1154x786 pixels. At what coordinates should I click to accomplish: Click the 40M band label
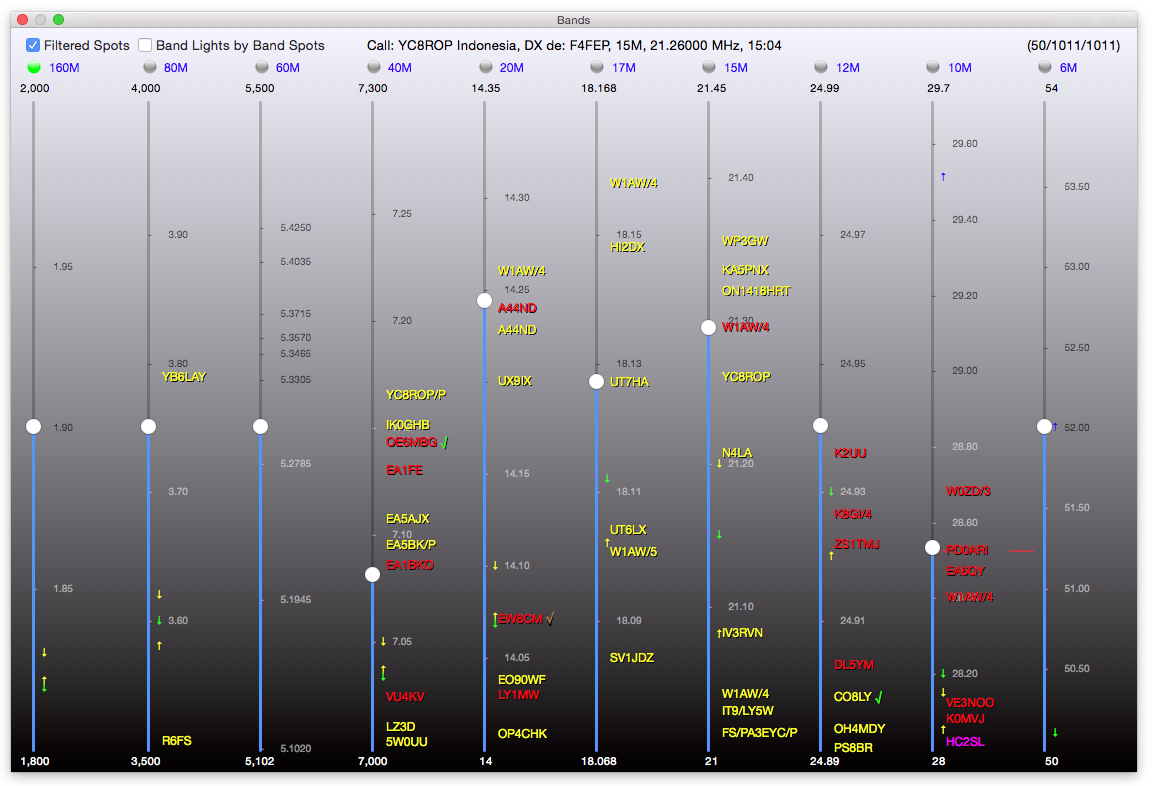(400, 68)
